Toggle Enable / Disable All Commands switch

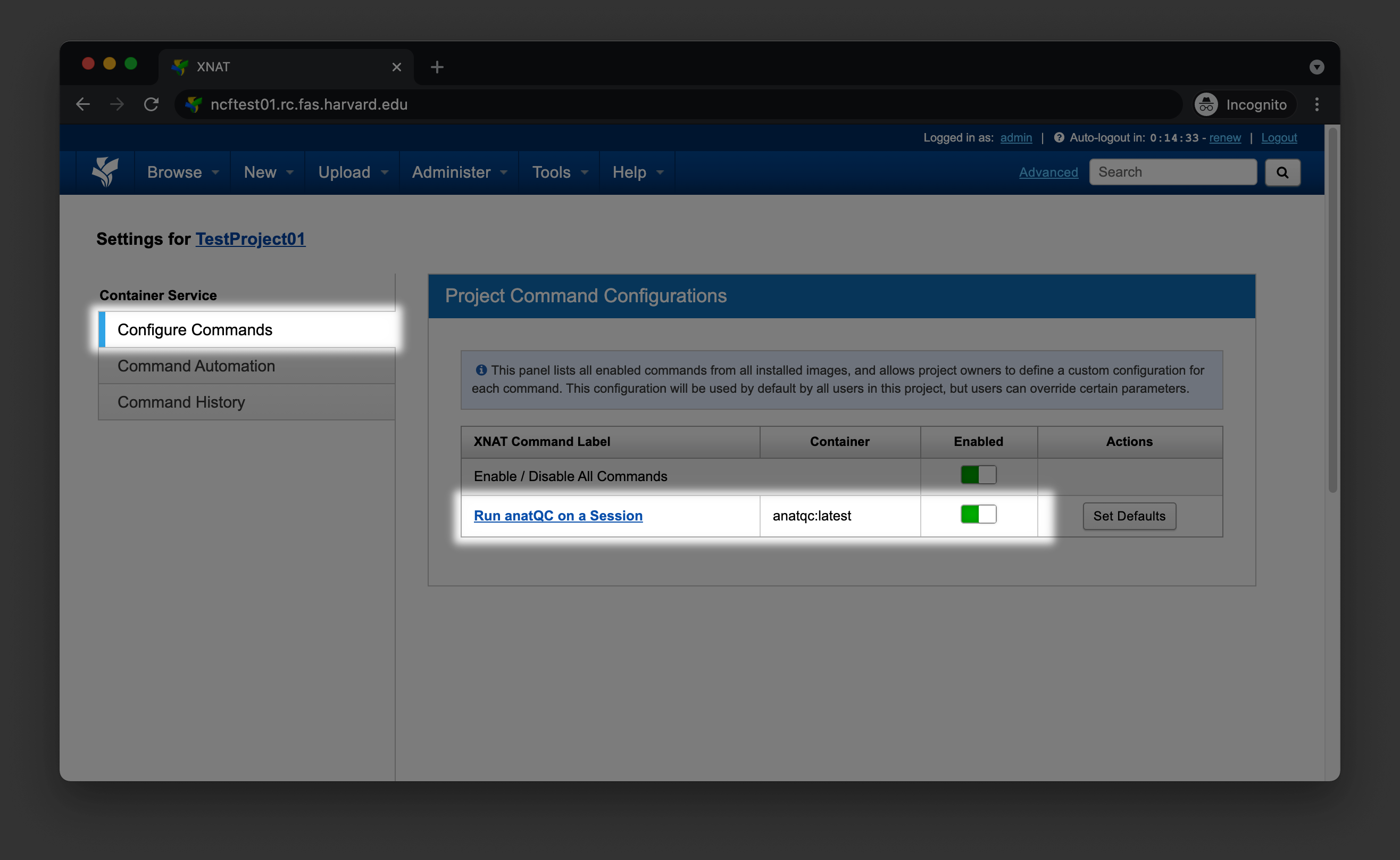(978, 475)
